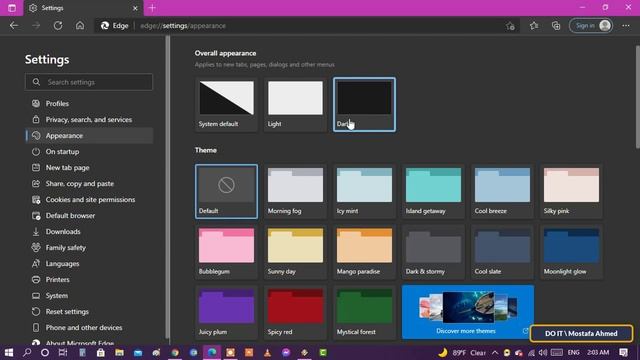This screenshot has height=360, width=640.
Task: Apply the Morning fog theme
Action: [296, 191]
